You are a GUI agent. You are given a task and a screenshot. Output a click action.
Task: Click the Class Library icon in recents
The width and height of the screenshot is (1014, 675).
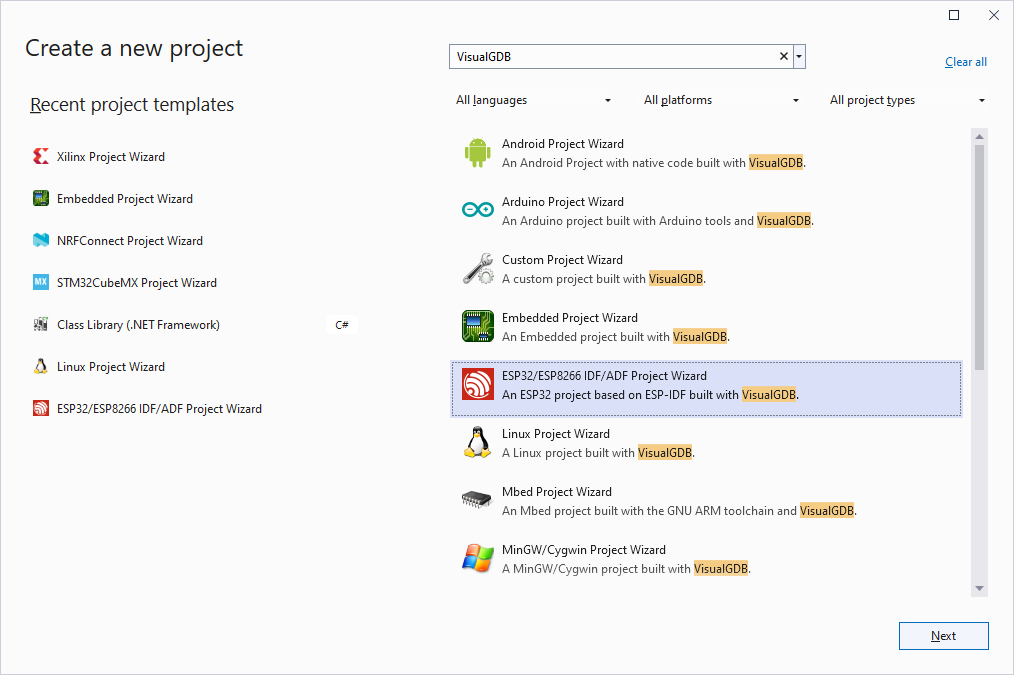[41, 325]
